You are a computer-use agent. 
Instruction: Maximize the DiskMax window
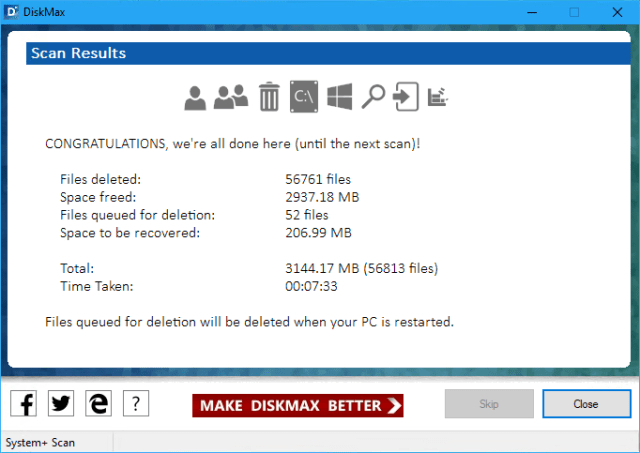click(574, 12)
